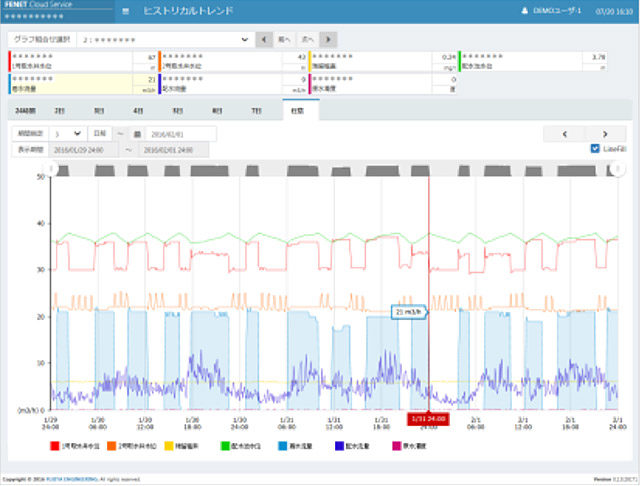Image resolution: width=640 pixels, height=486 pixels.
Task: Click the display period end field 2016/02/01 24:00
Action: pyautogui.click(x=174, y=150)
